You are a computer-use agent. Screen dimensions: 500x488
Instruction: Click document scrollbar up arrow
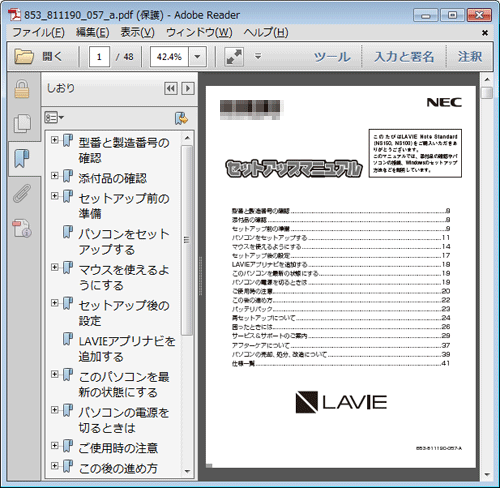coord(487,80)
